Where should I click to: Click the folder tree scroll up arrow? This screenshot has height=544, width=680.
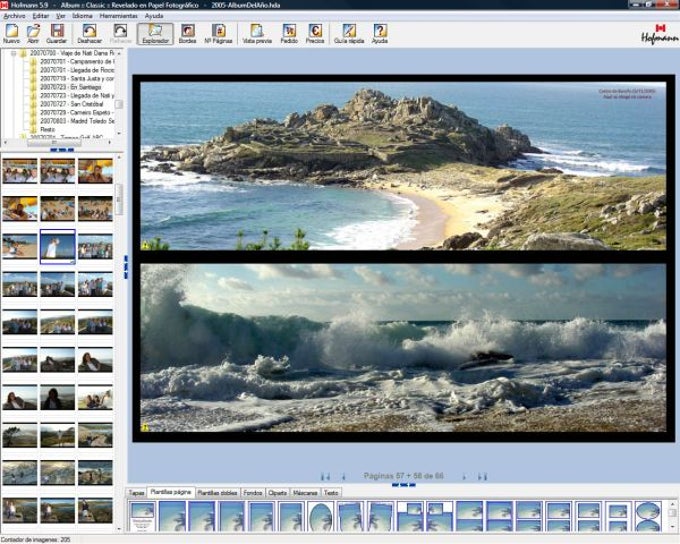[x=119, y=53]
